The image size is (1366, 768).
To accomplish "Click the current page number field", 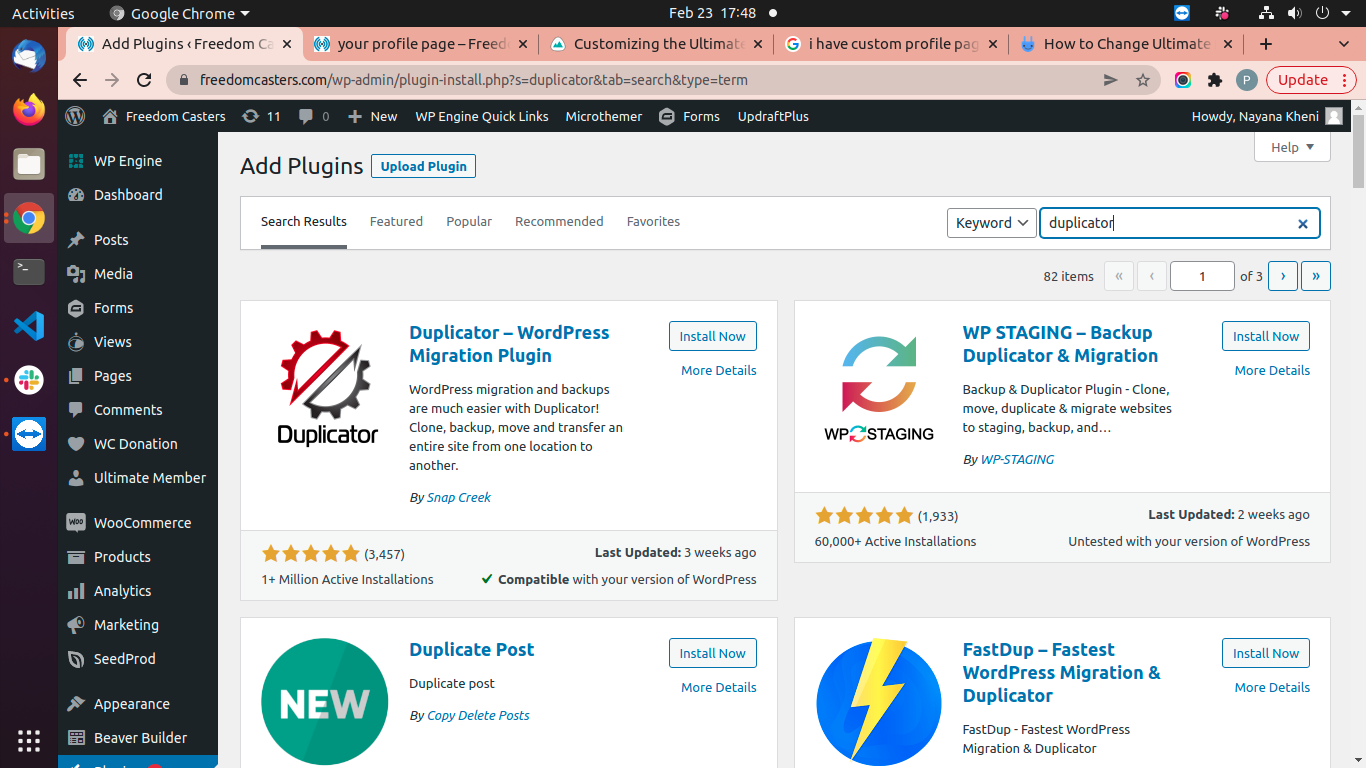I will pyautogui.click(x=1202, y=276).
